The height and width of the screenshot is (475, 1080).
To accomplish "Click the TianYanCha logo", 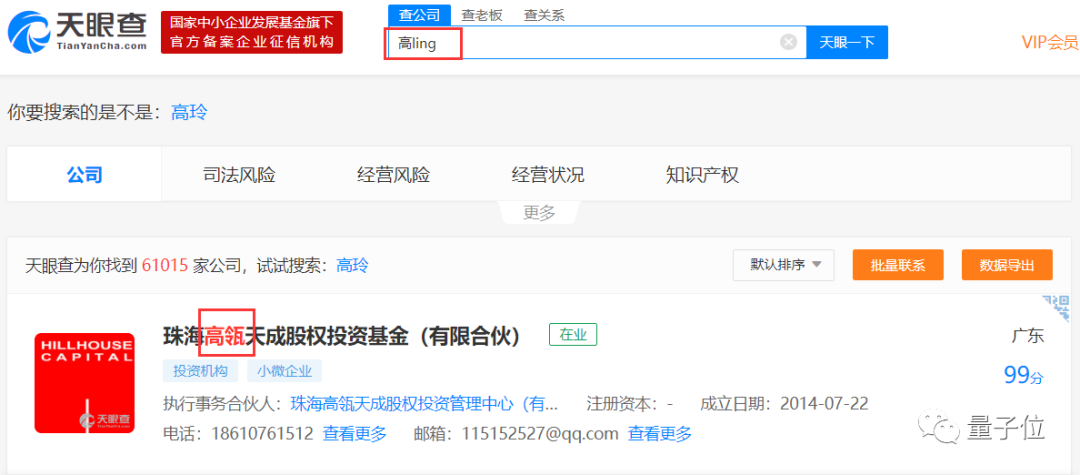I will pyautogui.click(x=77, y=32).
